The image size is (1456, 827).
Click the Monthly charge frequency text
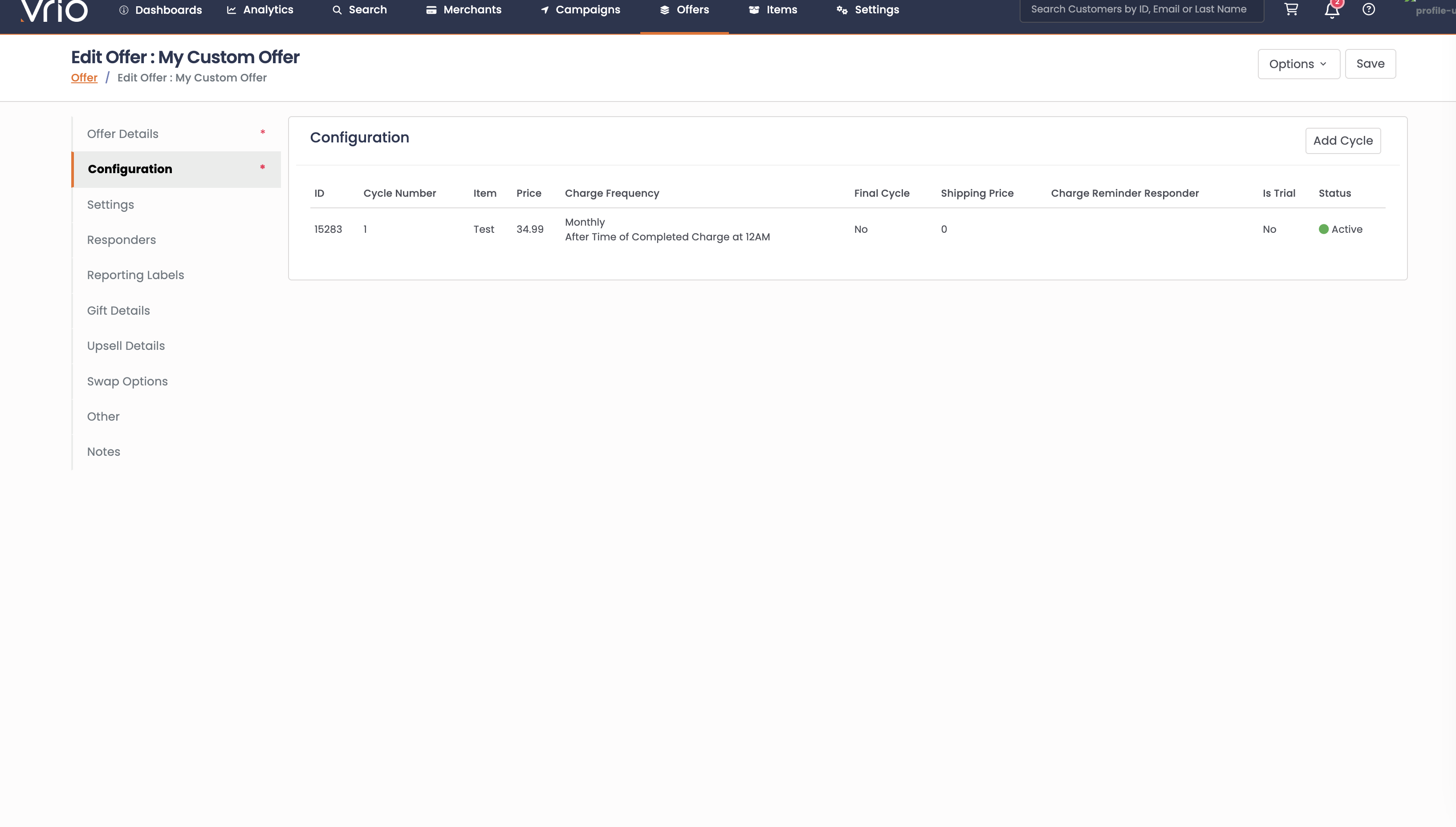[x=585, y=222]
